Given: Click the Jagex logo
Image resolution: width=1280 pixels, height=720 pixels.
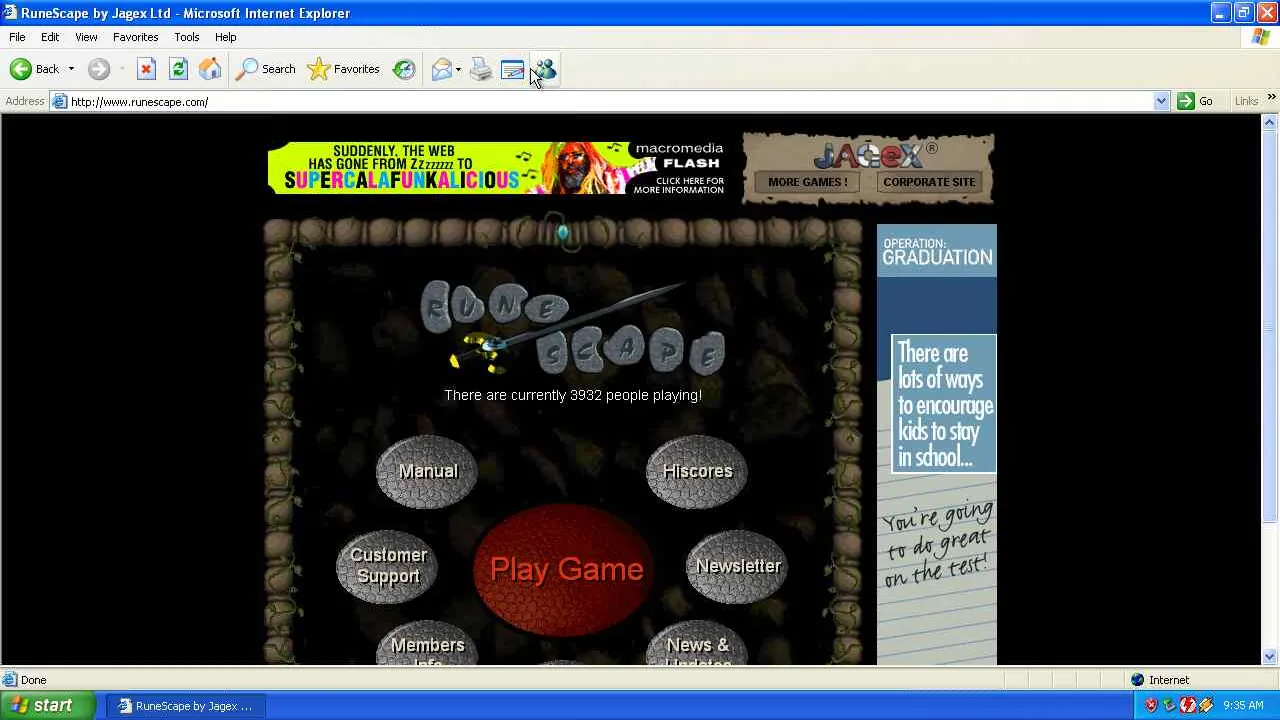Looking at the screenshot, I should [x=874, y=154].
